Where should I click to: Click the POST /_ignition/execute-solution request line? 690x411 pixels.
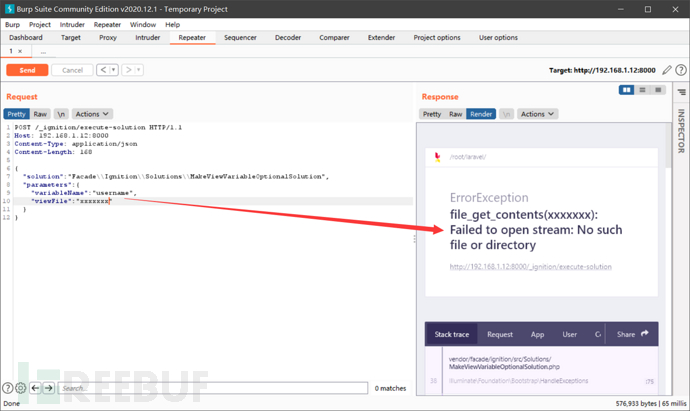[x=98, y=127]
